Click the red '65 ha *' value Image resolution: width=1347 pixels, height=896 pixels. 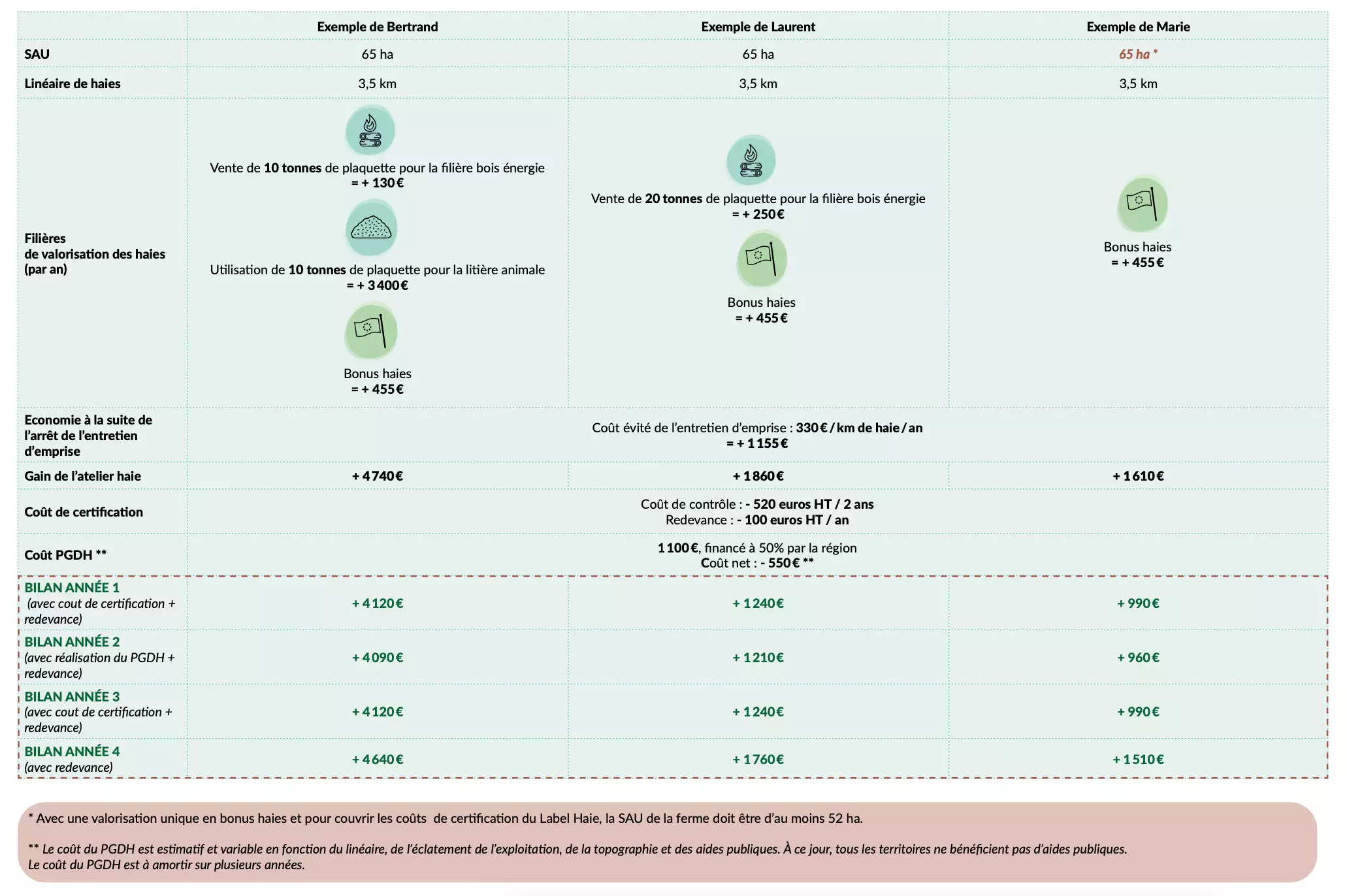(x=1138, y=54)
